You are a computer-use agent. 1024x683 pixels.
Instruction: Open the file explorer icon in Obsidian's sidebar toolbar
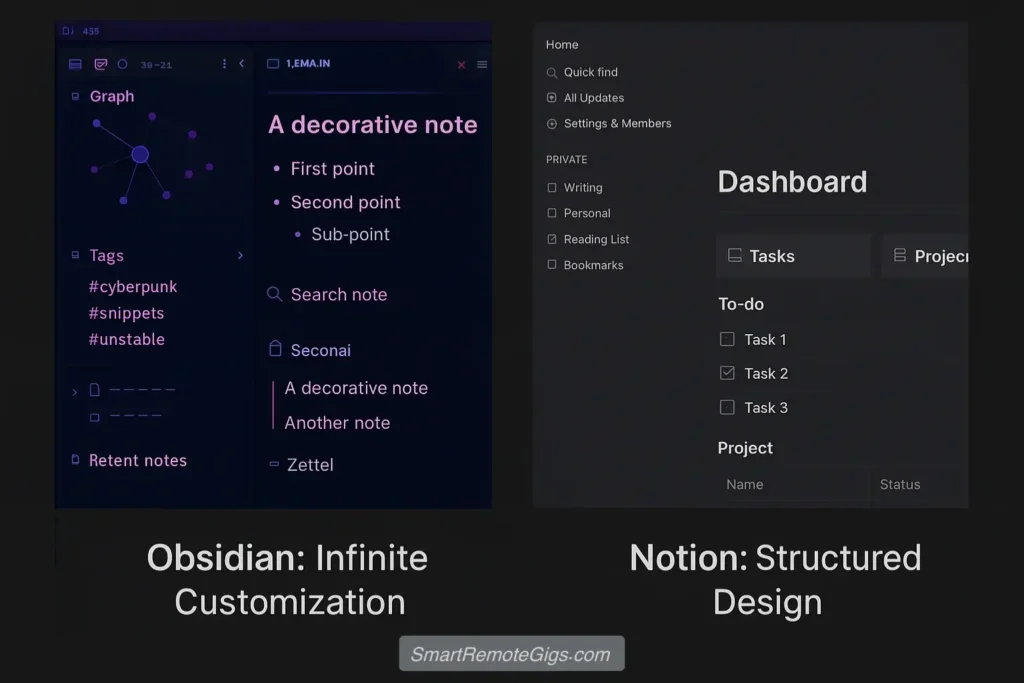click(75, 64)
